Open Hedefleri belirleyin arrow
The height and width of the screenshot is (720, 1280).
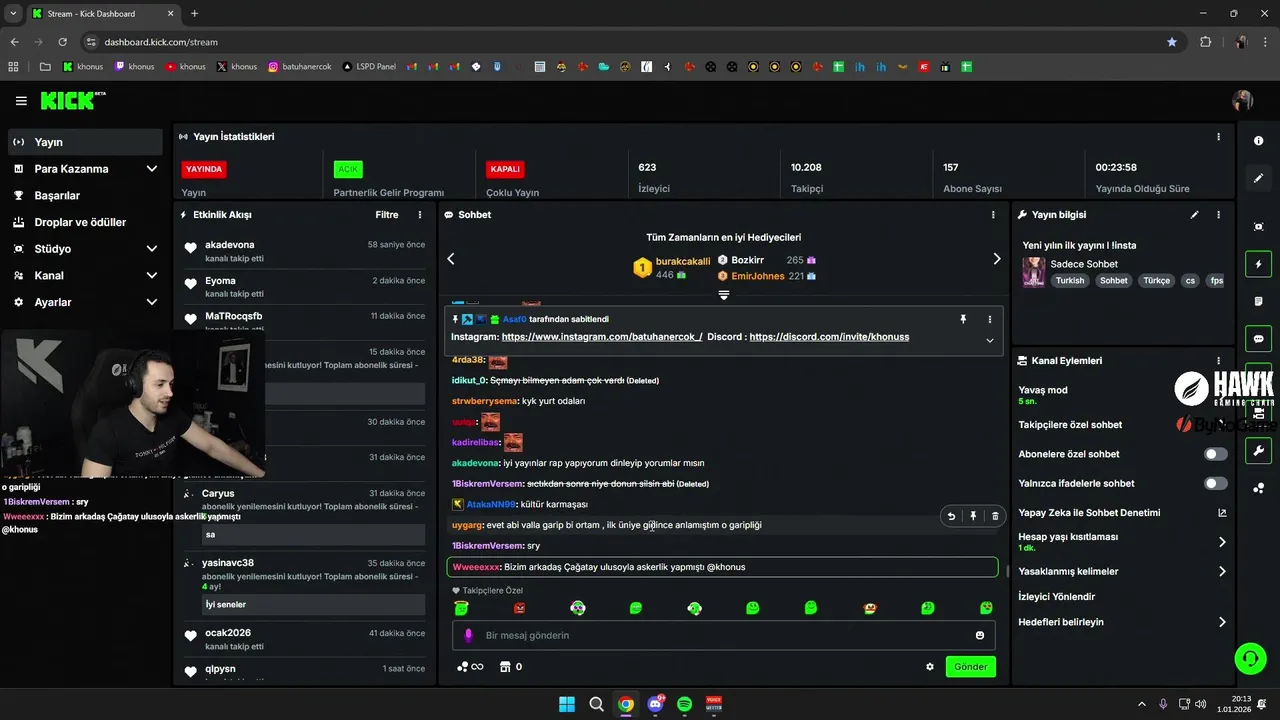coord(1222,622)
